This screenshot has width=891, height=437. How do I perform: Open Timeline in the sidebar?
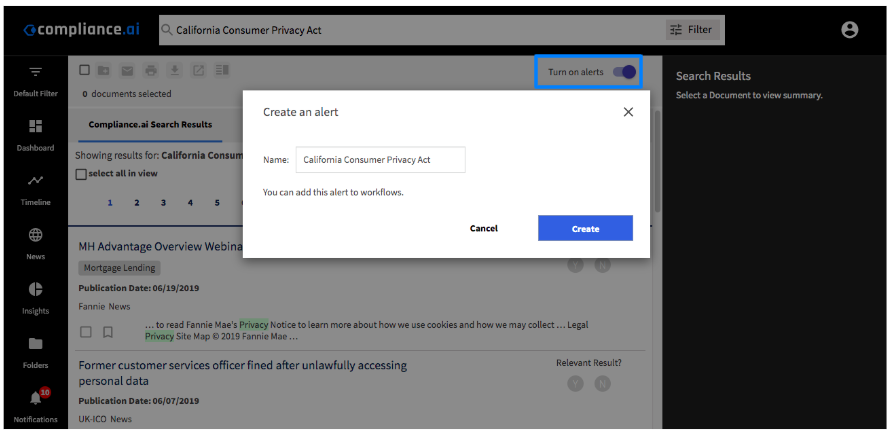(36, 190)
